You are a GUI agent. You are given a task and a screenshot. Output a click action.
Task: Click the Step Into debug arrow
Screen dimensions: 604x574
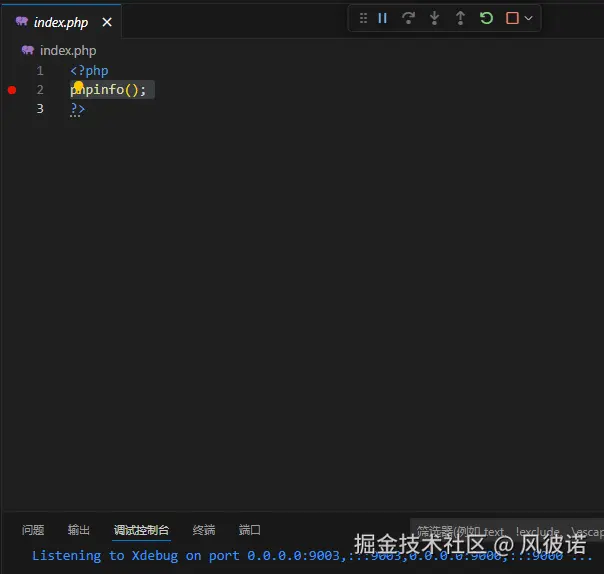435,18
